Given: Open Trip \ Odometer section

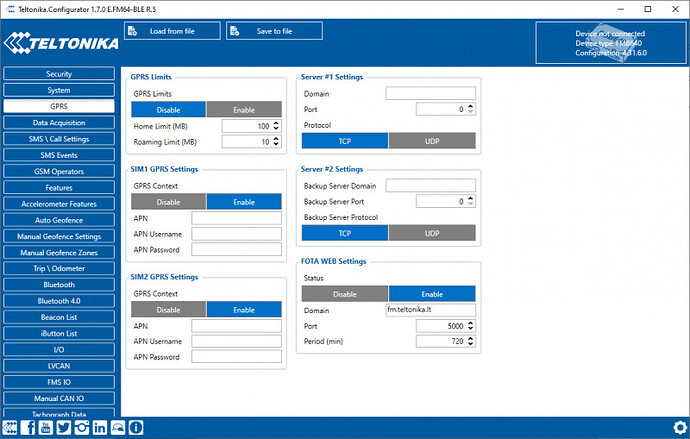Looking at the screenshot, I should (x=59, y=268).
